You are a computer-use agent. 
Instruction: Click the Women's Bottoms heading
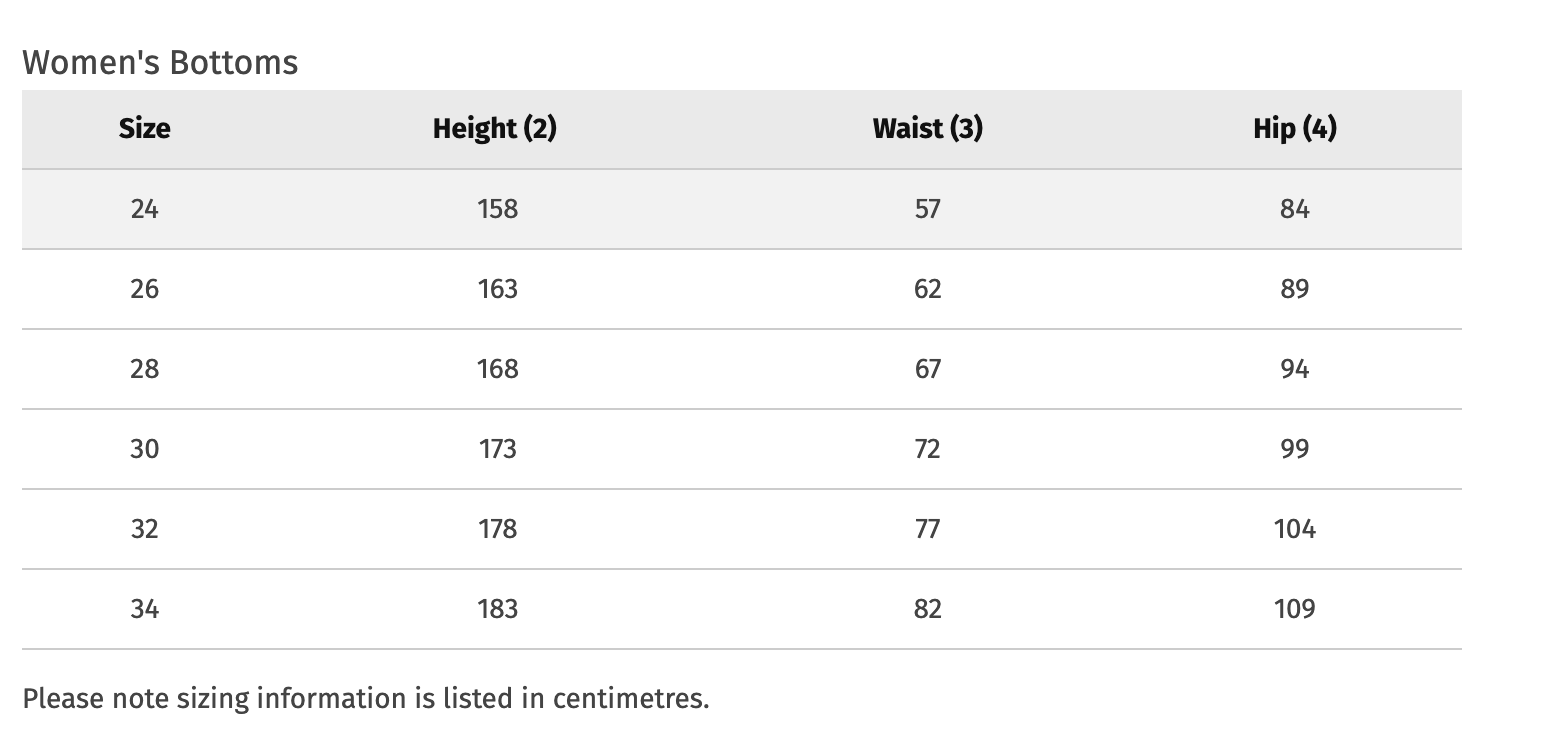[x=160, y=62]
